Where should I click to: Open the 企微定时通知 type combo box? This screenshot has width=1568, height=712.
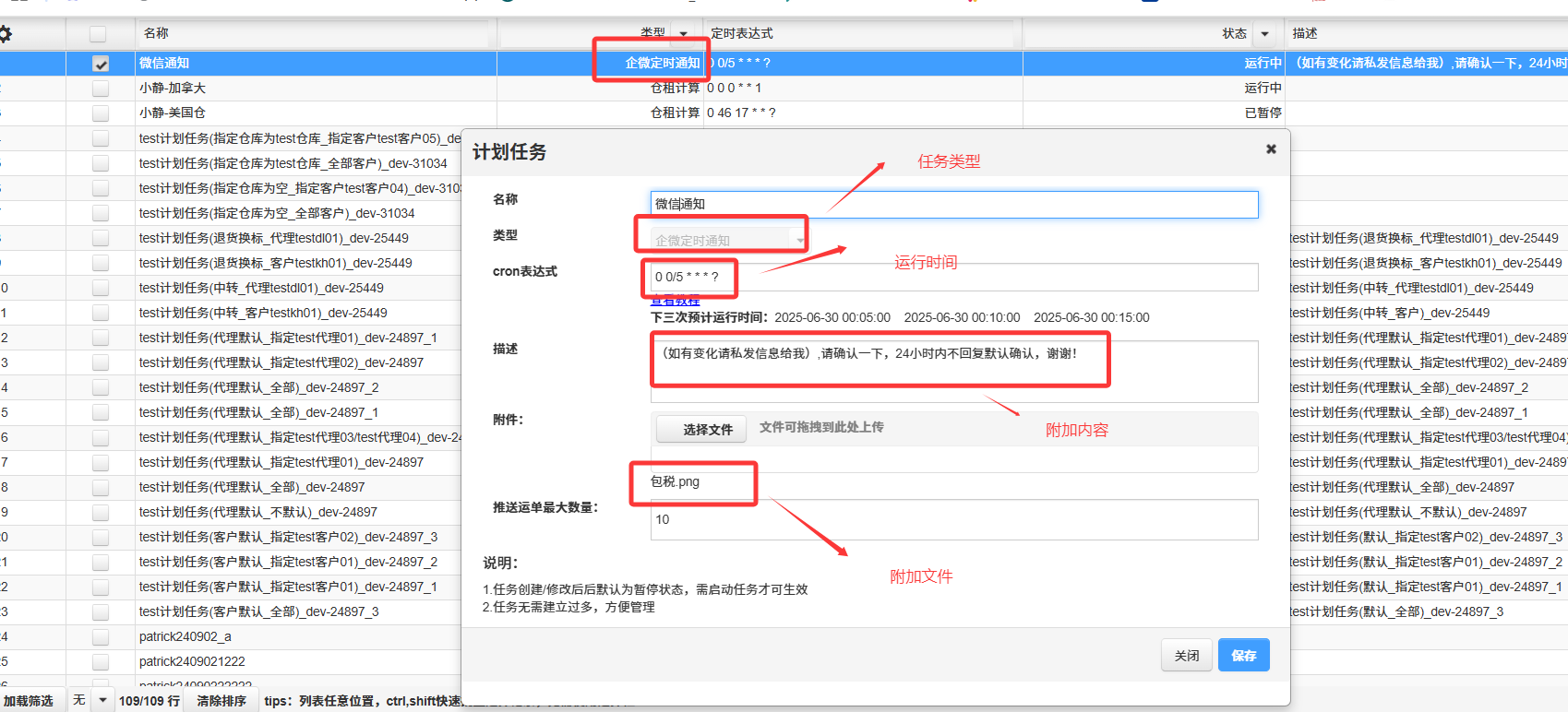click(729, 240)
